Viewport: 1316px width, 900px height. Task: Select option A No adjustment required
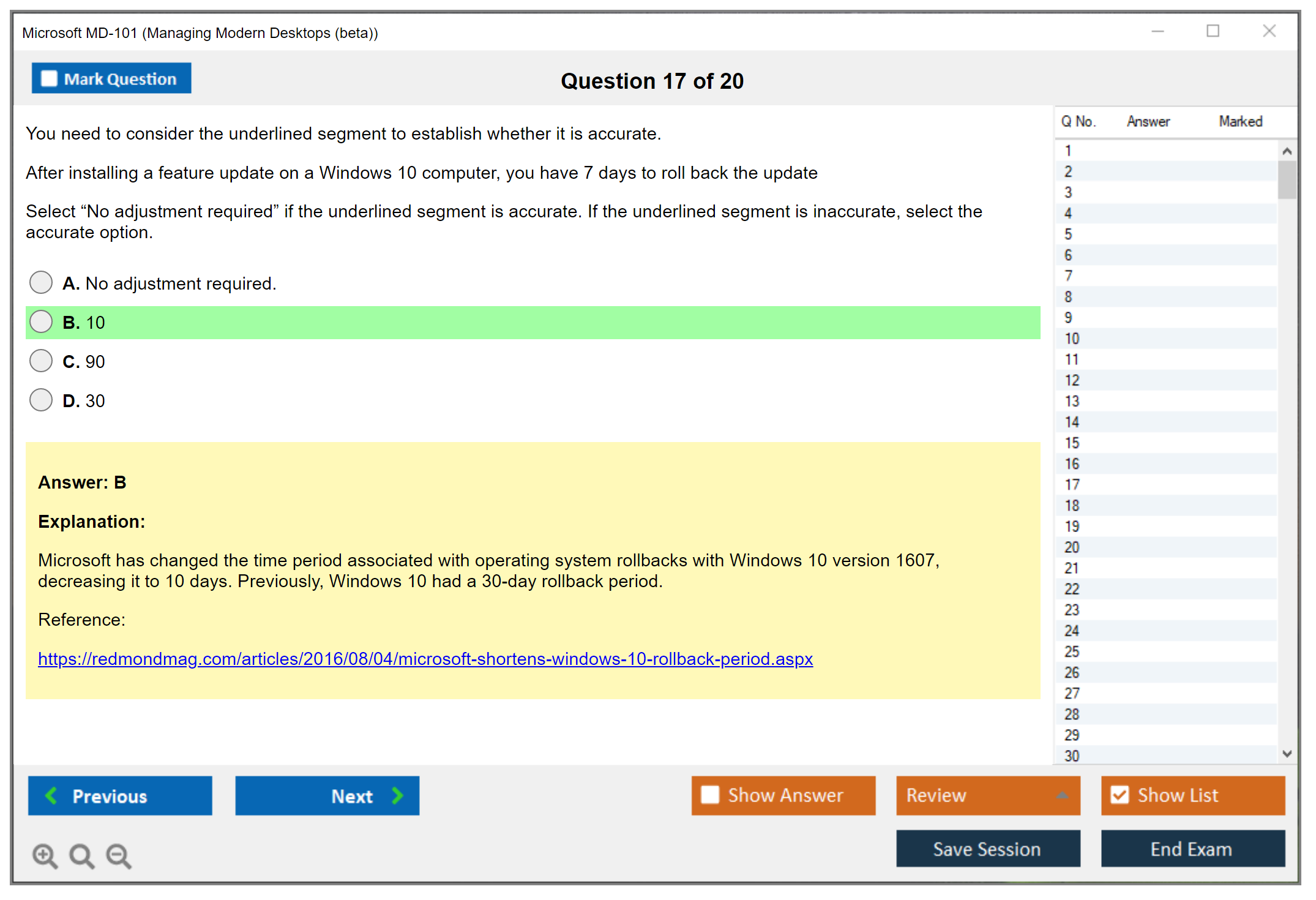point(41,283)
